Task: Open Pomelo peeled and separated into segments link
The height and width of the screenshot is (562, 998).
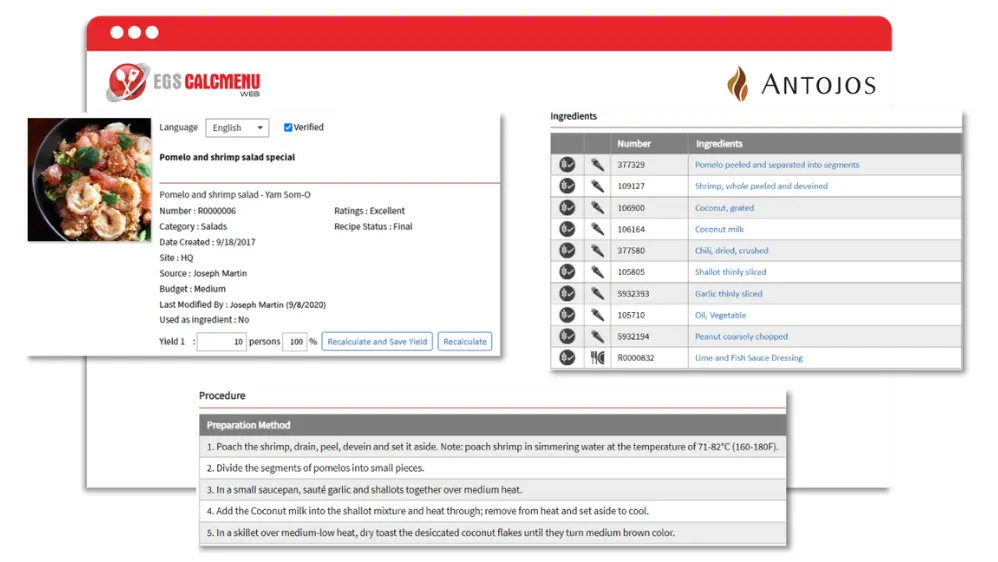Action: [777, 165]
